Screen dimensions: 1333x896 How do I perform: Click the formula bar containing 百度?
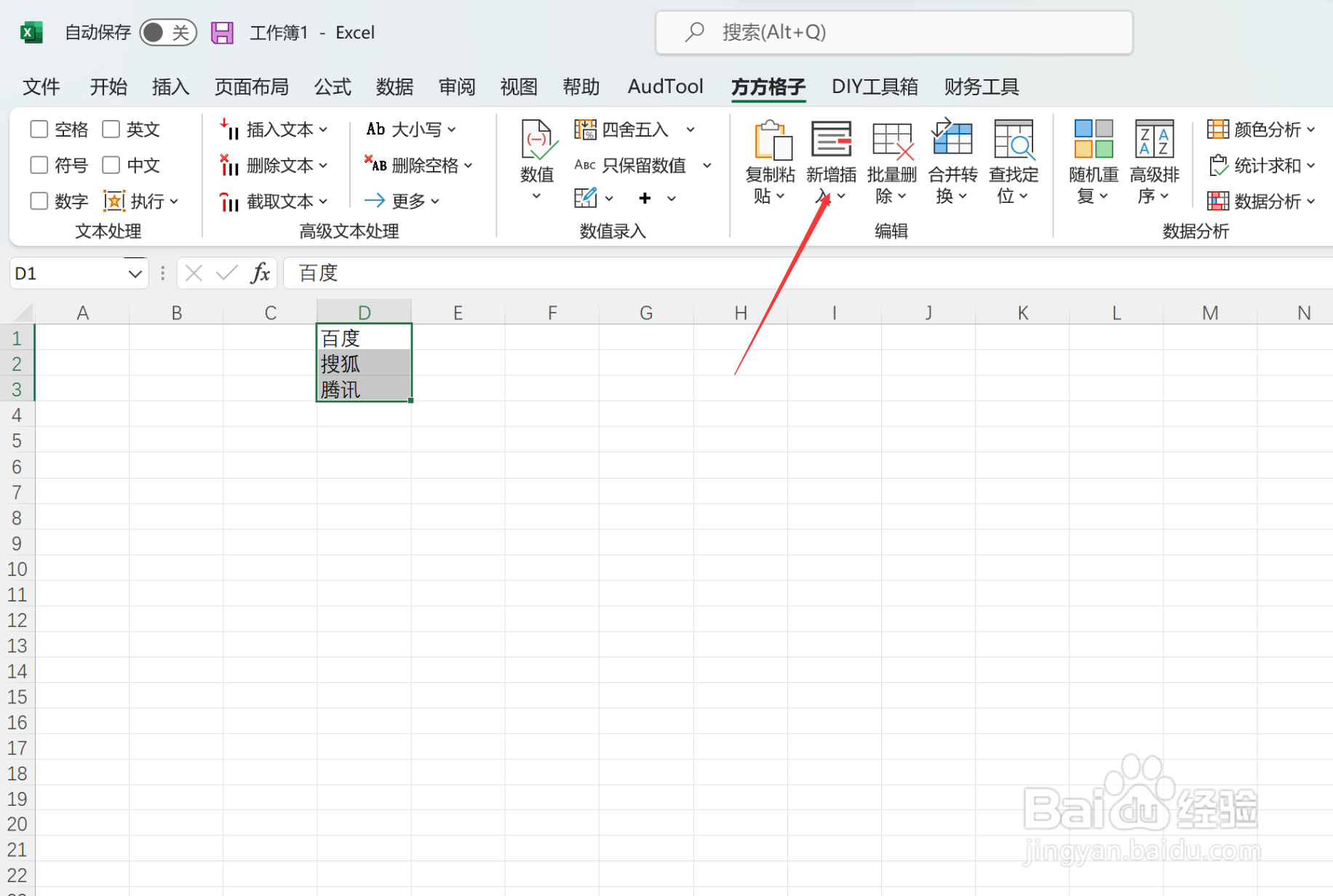pos(808,273)
